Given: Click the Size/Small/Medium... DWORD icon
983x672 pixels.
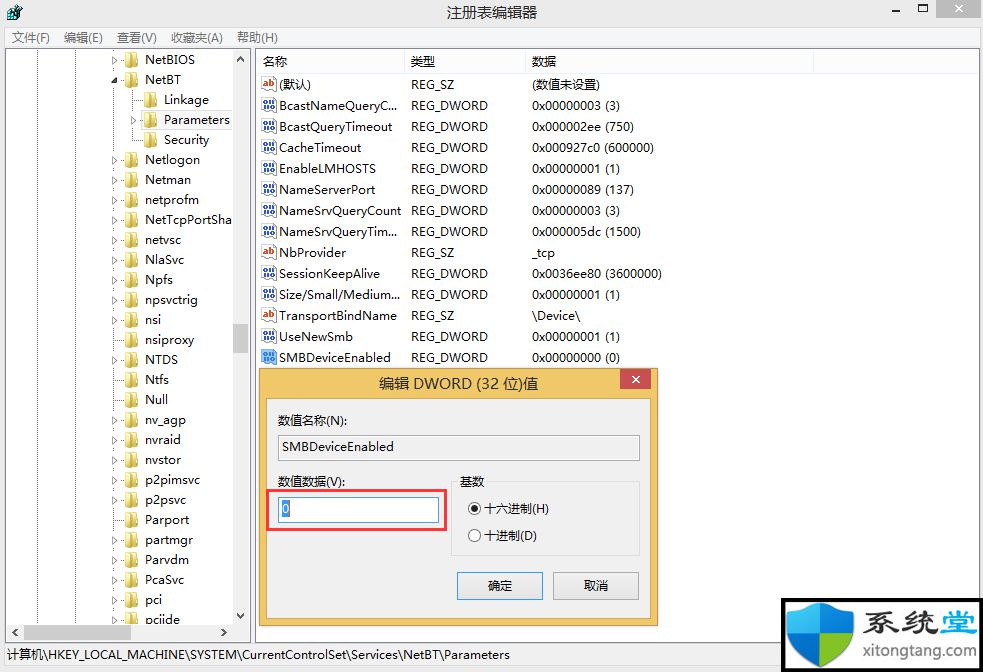Looking at the screenshot, I should coord(269,294).
